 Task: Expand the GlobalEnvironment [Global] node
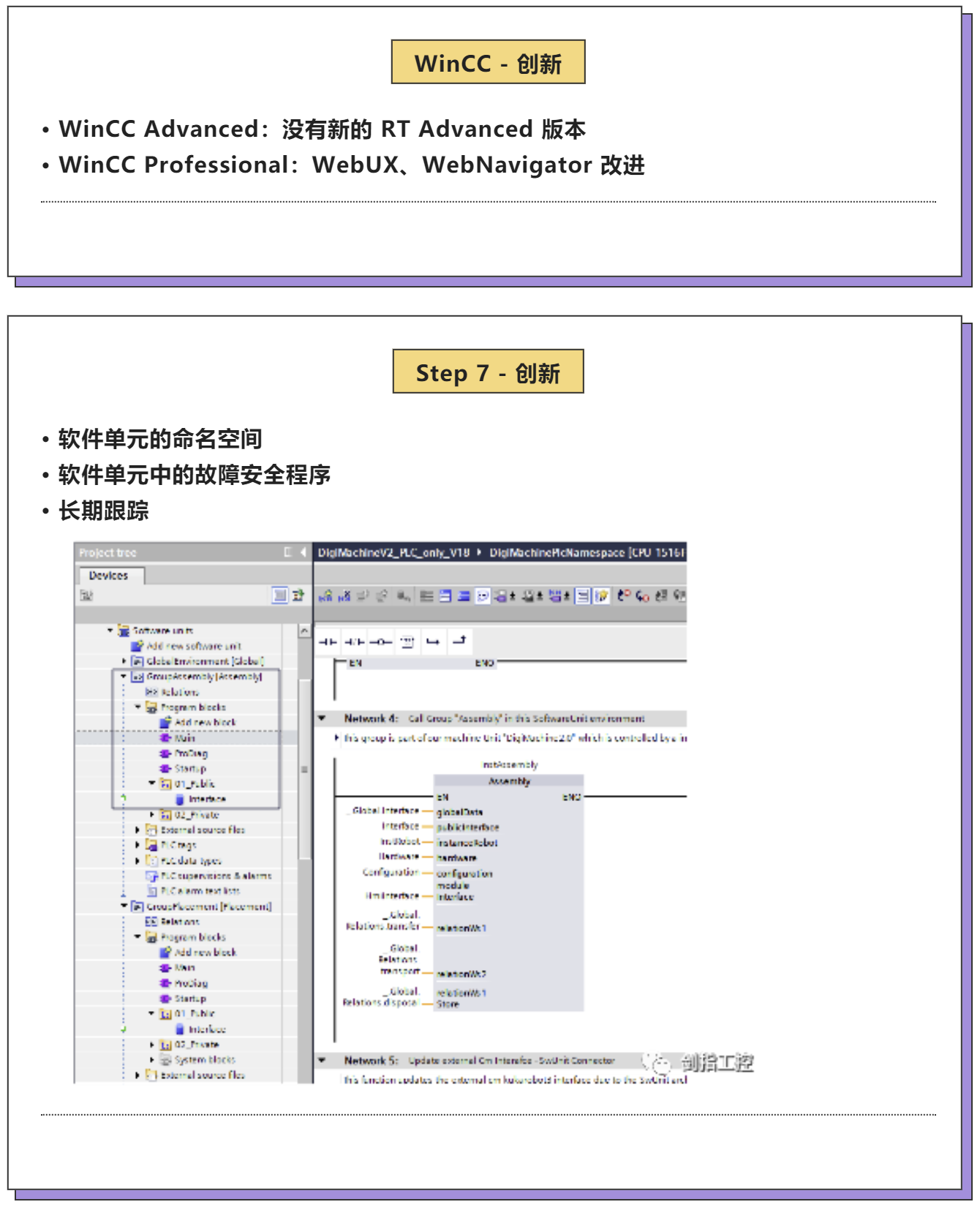coord(124,661)
